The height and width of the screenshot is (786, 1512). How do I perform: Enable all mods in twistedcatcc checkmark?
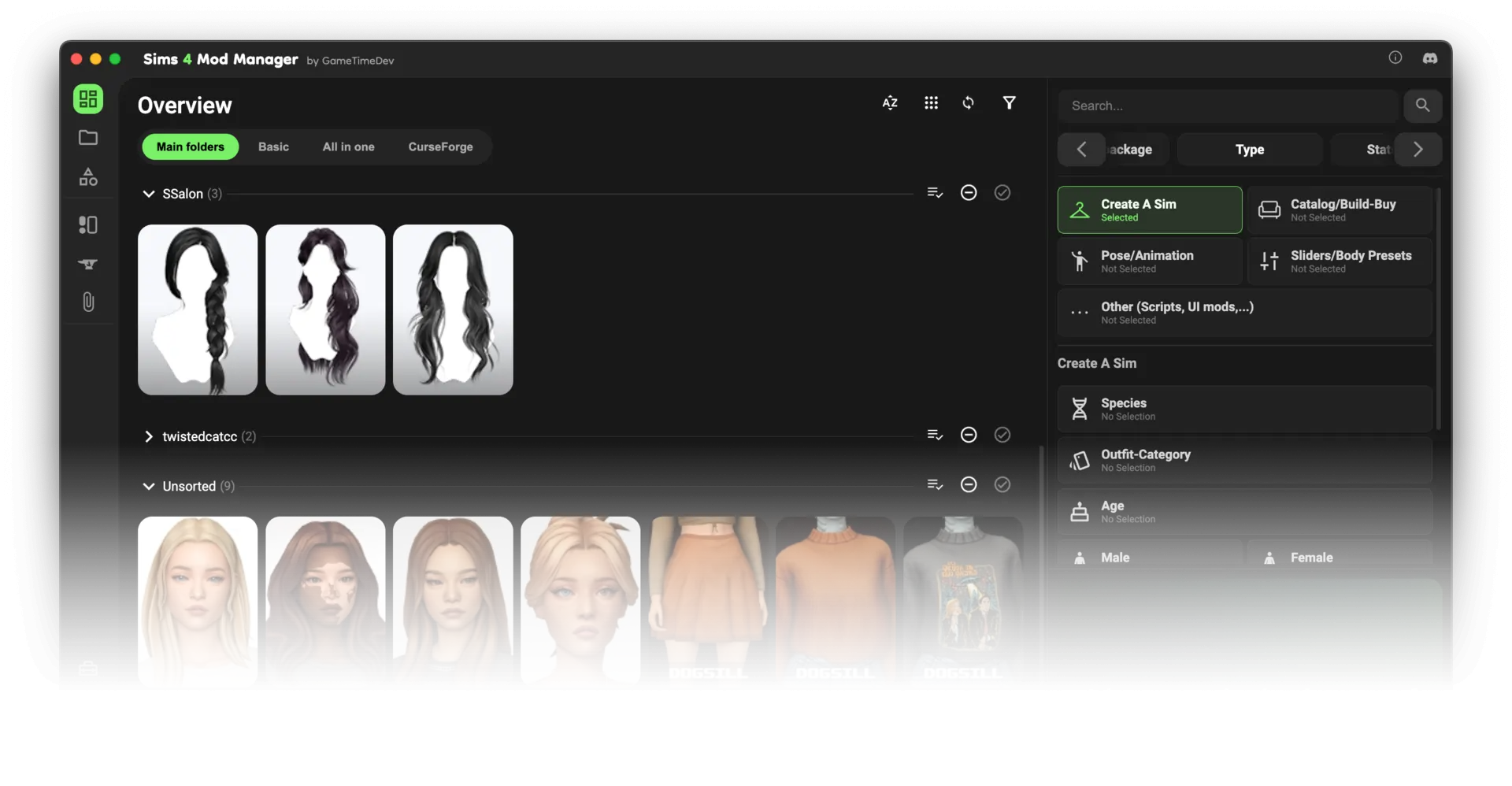click(x=1002, y=435)
